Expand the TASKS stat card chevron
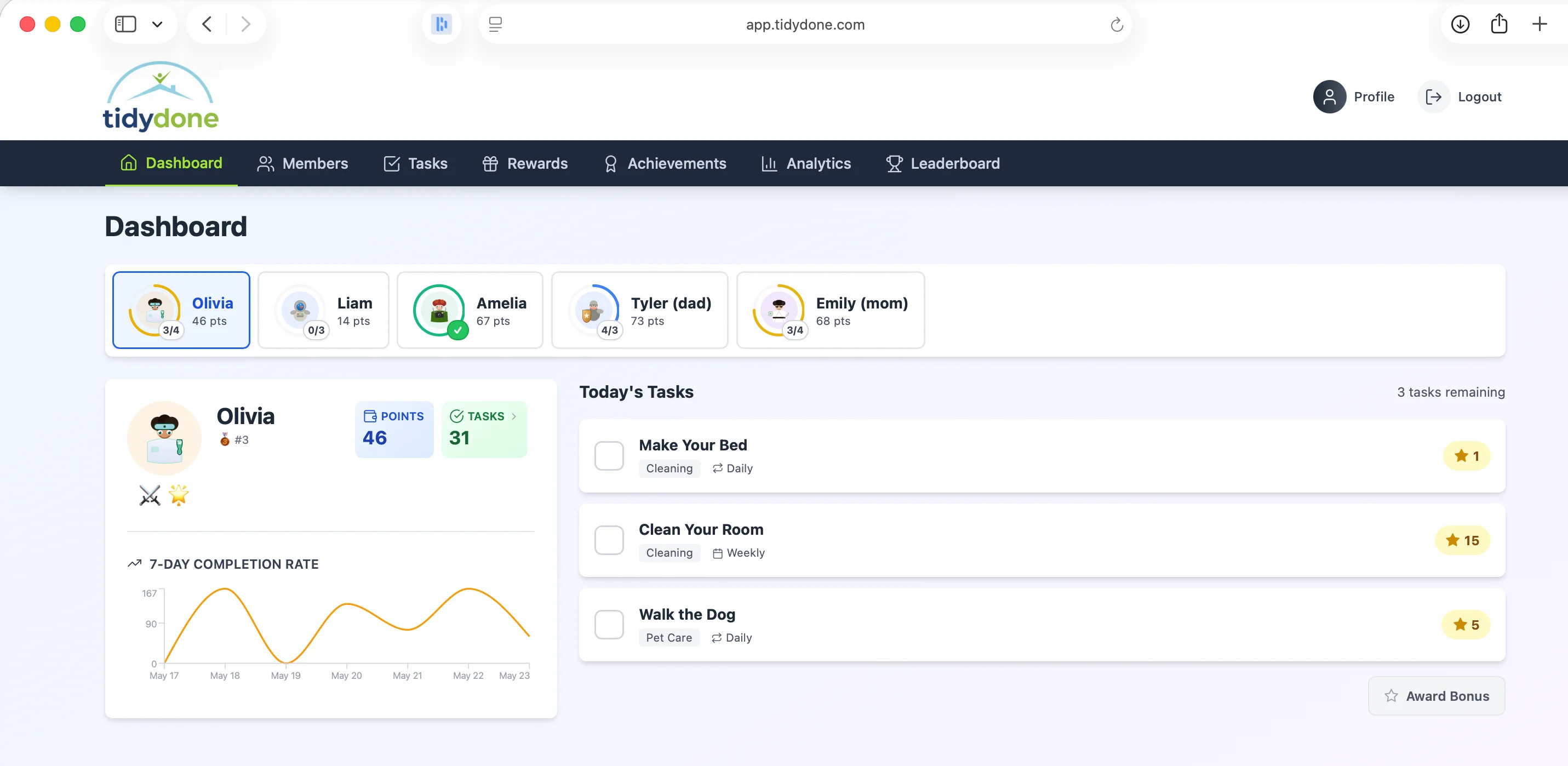This screenshot has width=1568, height=766. (514, 416)
